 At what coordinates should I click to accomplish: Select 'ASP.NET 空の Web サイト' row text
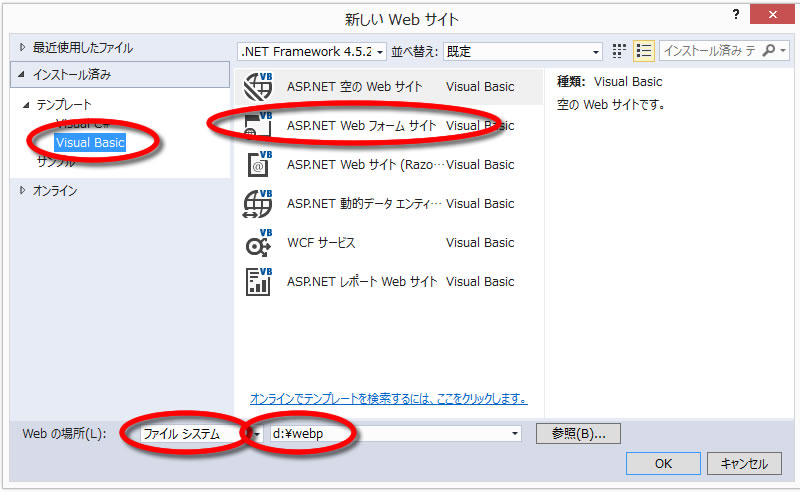[x=355, y=87]
